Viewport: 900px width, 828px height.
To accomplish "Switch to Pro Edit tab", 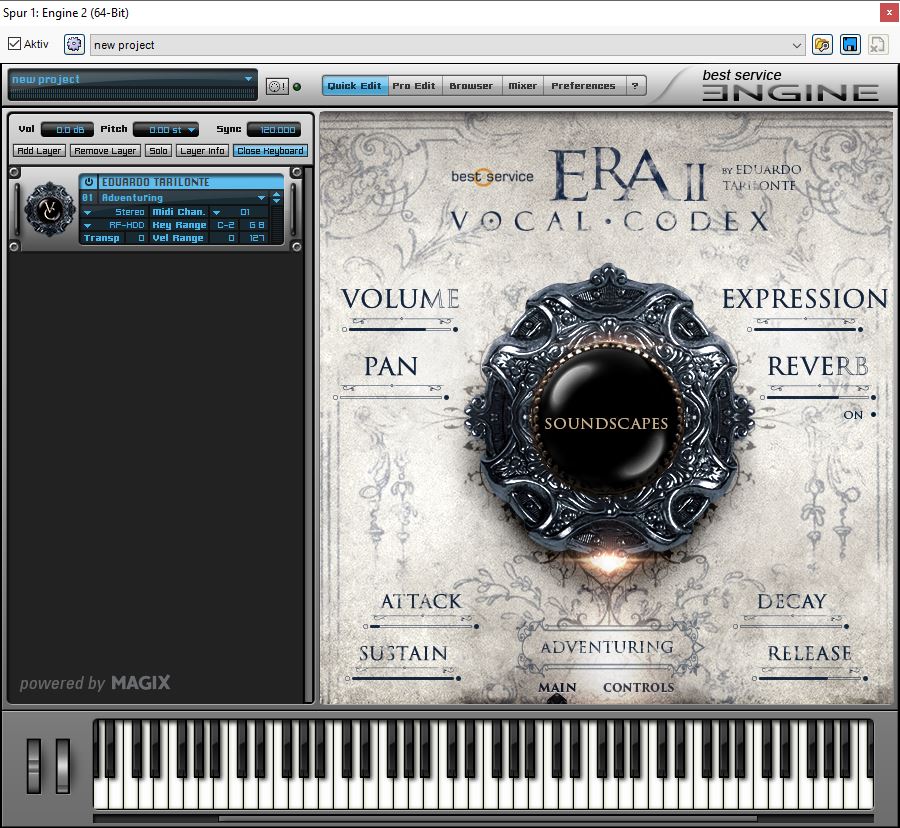I will click(x=414, y=85).
